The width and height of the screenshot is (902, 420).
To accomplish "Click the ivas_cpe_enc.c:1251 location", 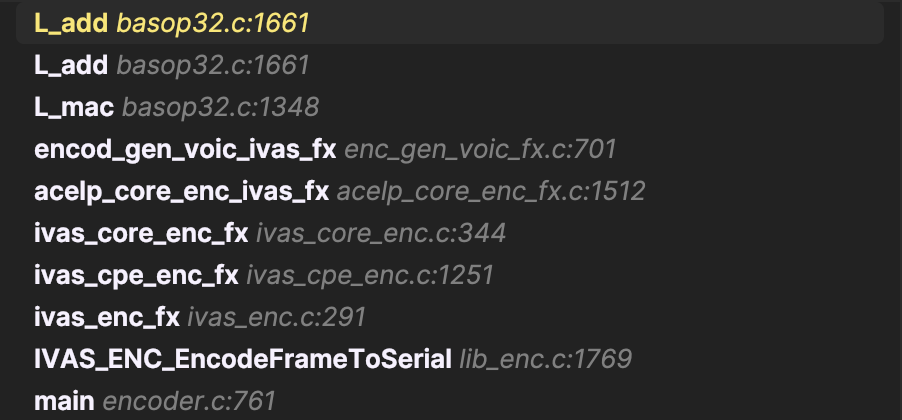I will click(370, 276).
